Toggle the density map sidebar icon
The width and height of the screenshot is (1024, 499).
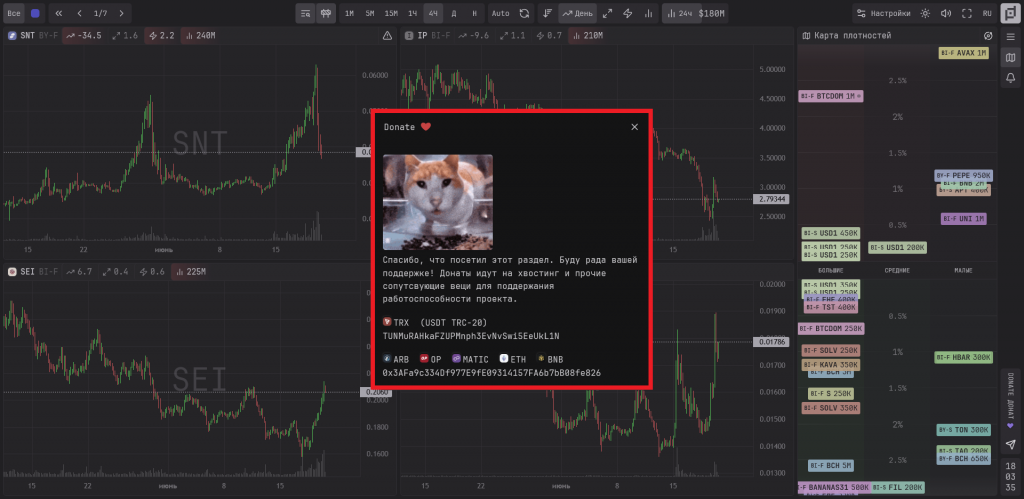[1010, 58]
